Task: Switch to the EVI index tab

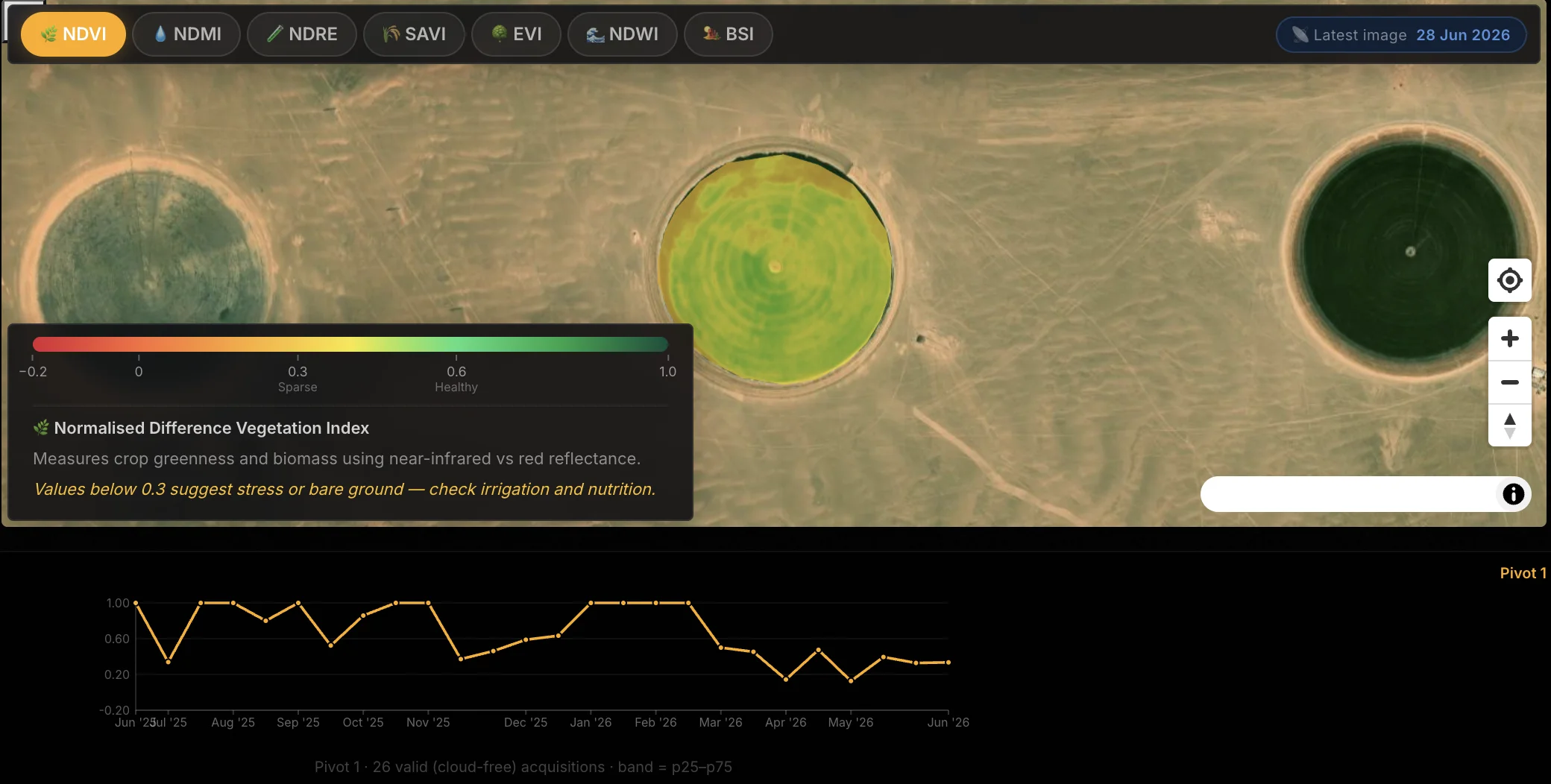Action: [516, 34]
